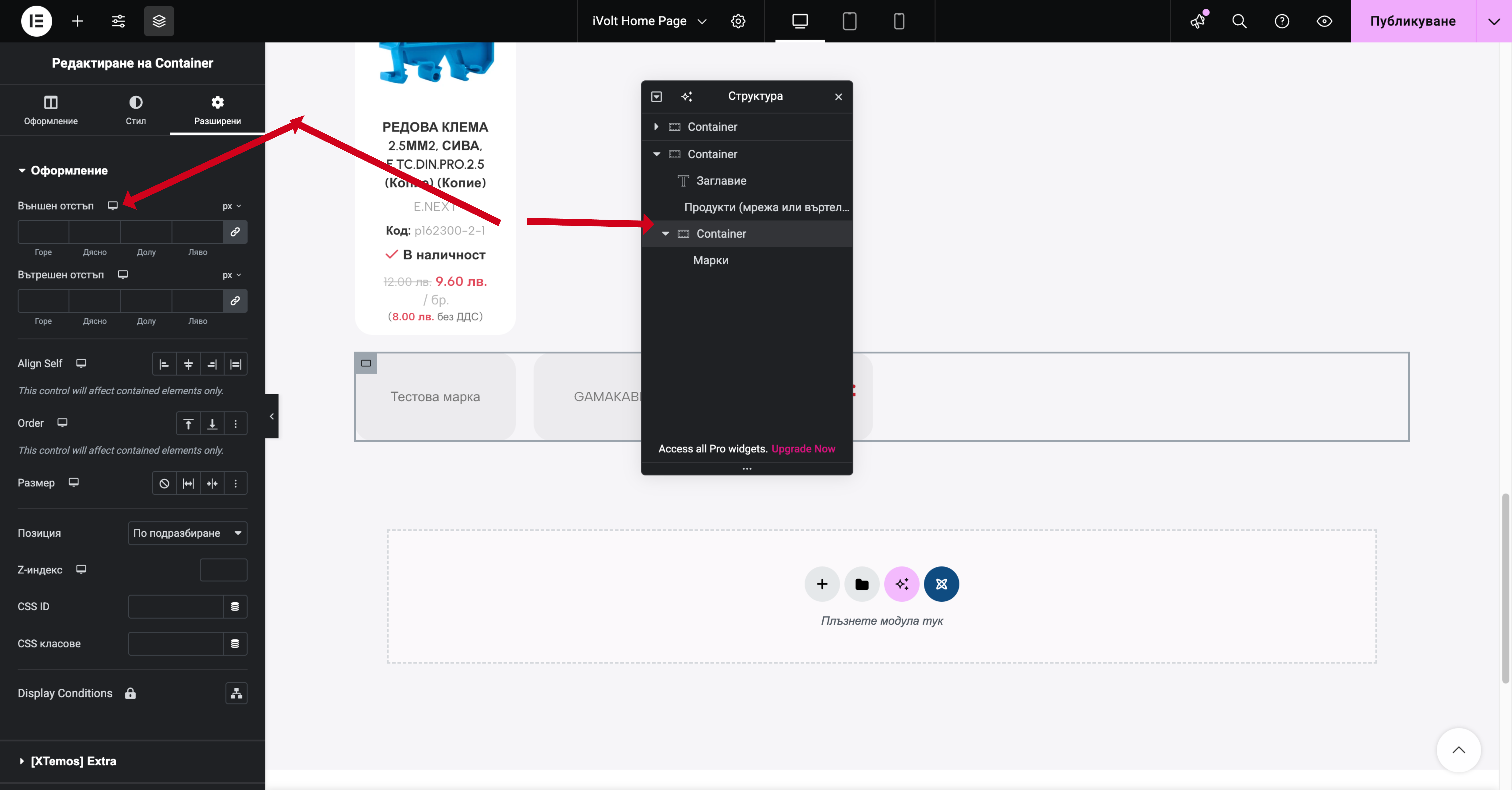Click margin Горе input field
Viewport: 1512px width, 790px height.
tap(43, 232)
